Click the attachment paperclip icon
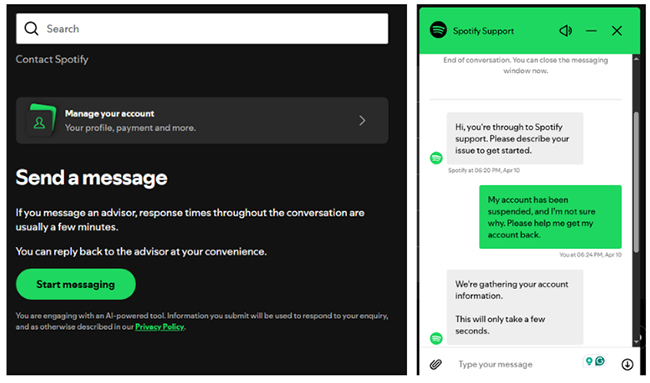 click(436, 364)
